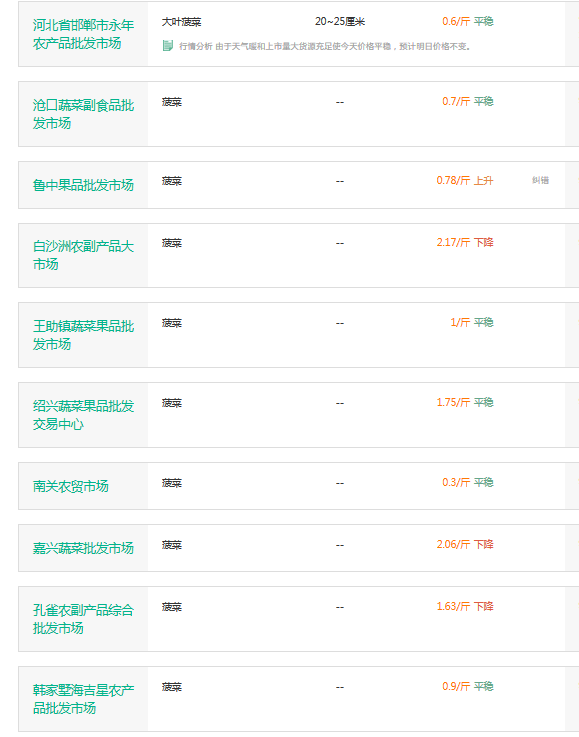This screenshot has height=737, width=579.
Task: Open 鲁中果品批发市场 market link
Action: click(83, 185)
